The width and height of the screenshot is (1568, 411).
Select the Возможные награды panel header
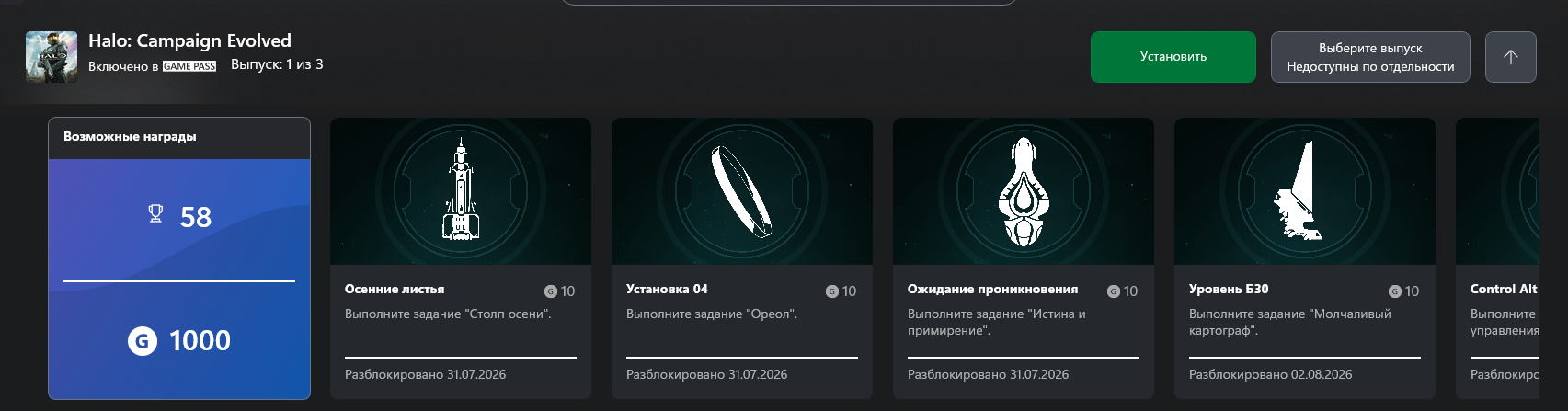pos(179,138)
